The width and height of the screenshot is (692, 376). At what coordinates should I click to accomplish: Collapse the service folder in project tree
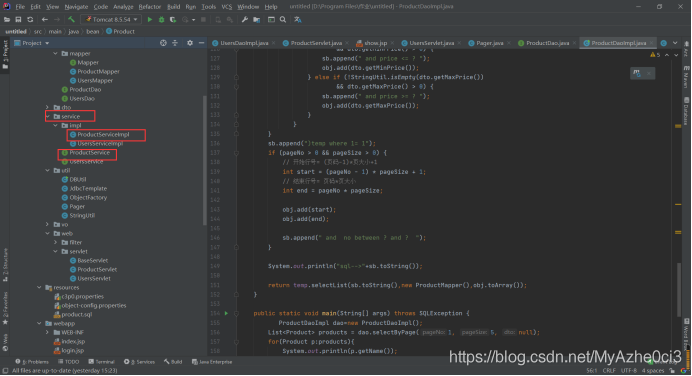point(48,117)
